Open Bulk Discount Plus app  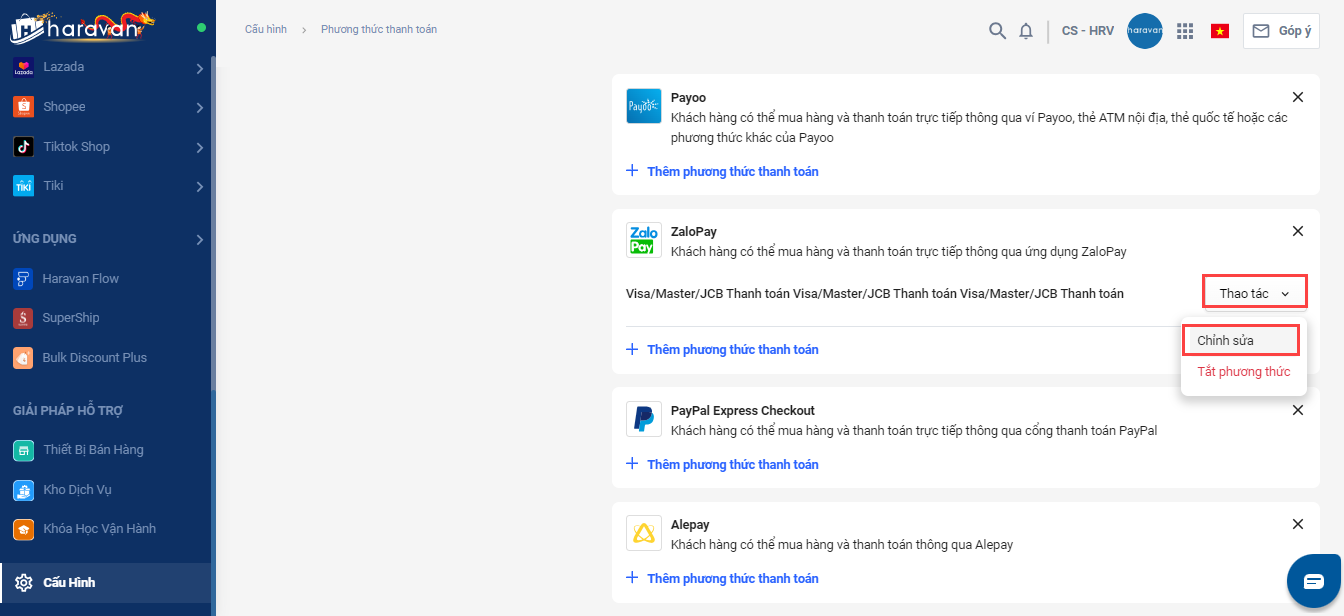(x=94, y=357)
